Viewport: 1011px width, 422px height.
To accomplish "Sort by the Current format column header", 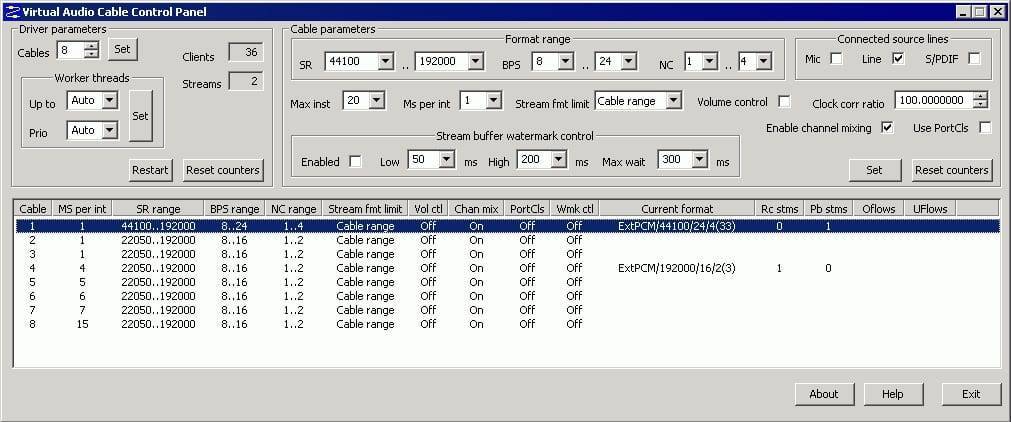I will [x=677, y=209].
